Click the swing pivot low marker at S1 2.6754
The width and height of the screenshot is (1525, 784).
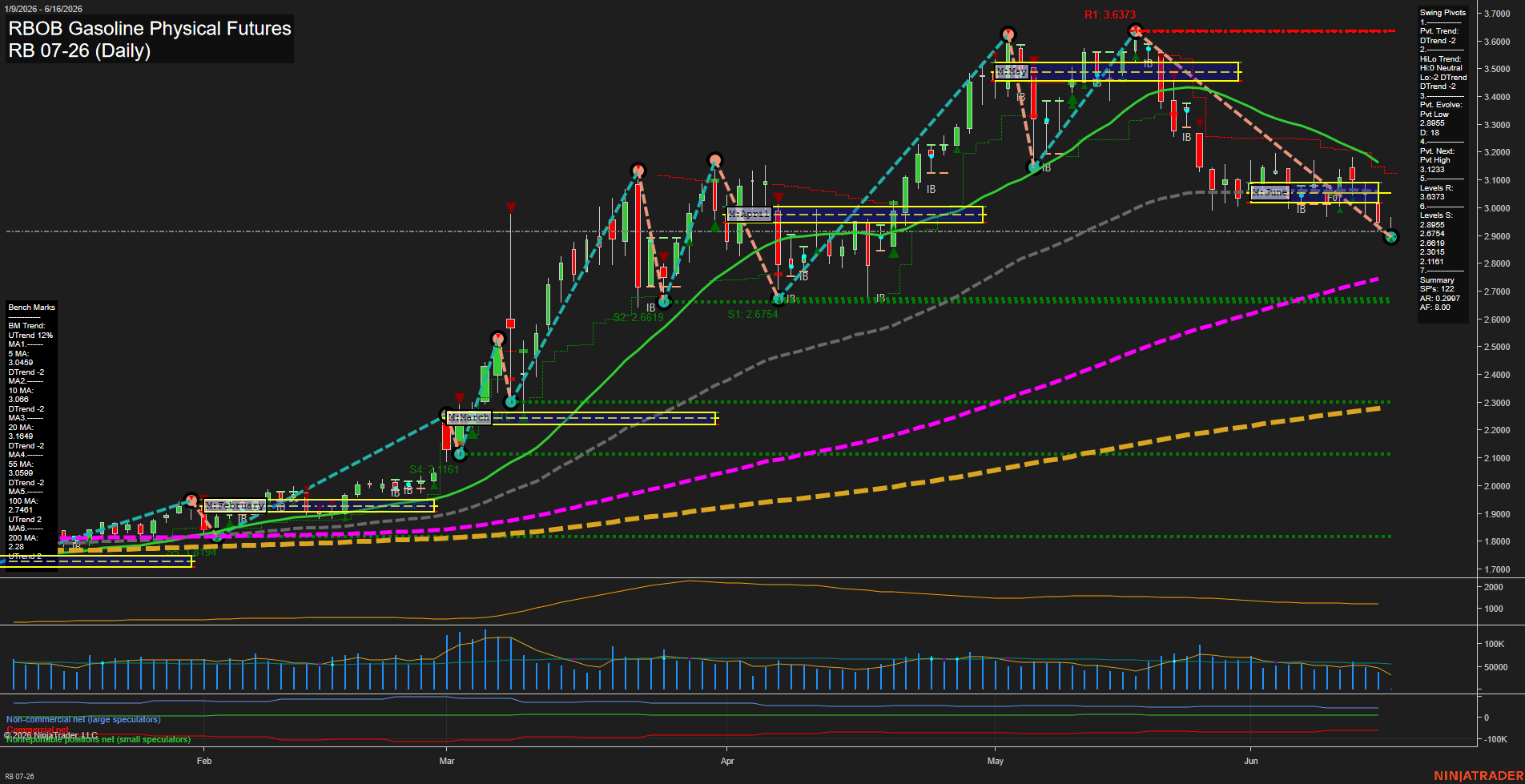(778, 299)
